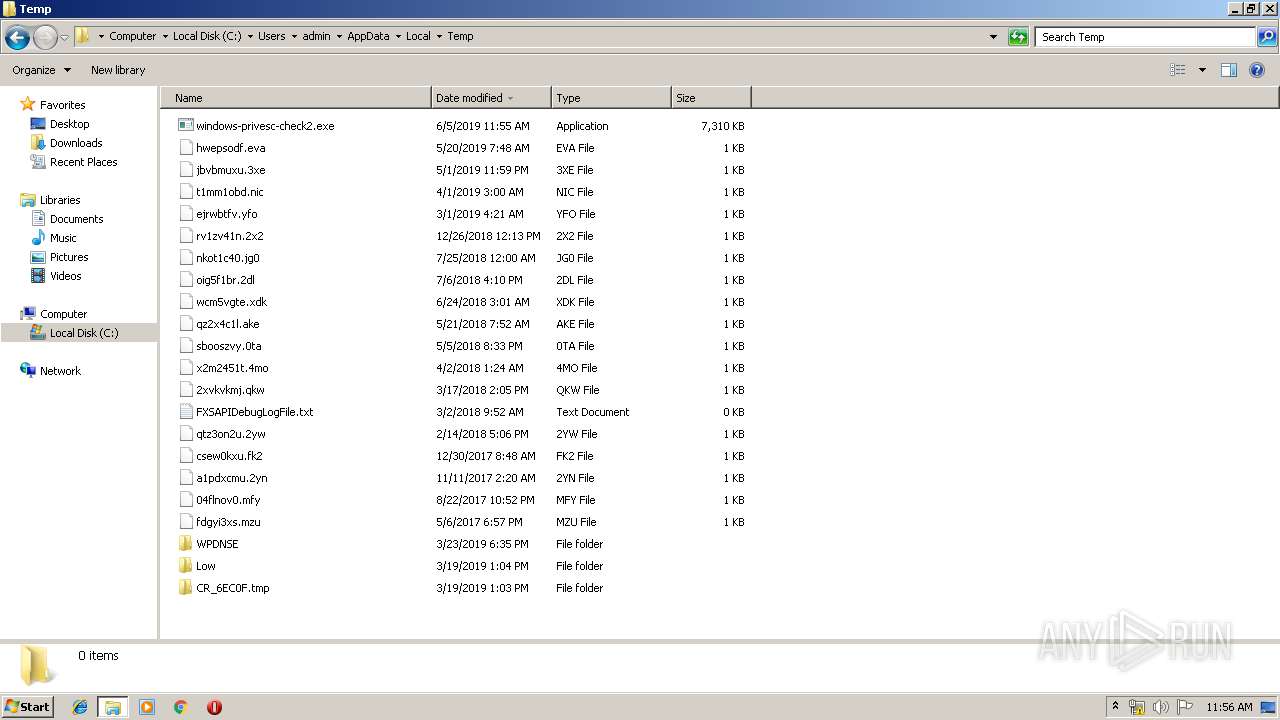Click the search magnifier icon
The image size is (1280, 720).
[1266, 37]
